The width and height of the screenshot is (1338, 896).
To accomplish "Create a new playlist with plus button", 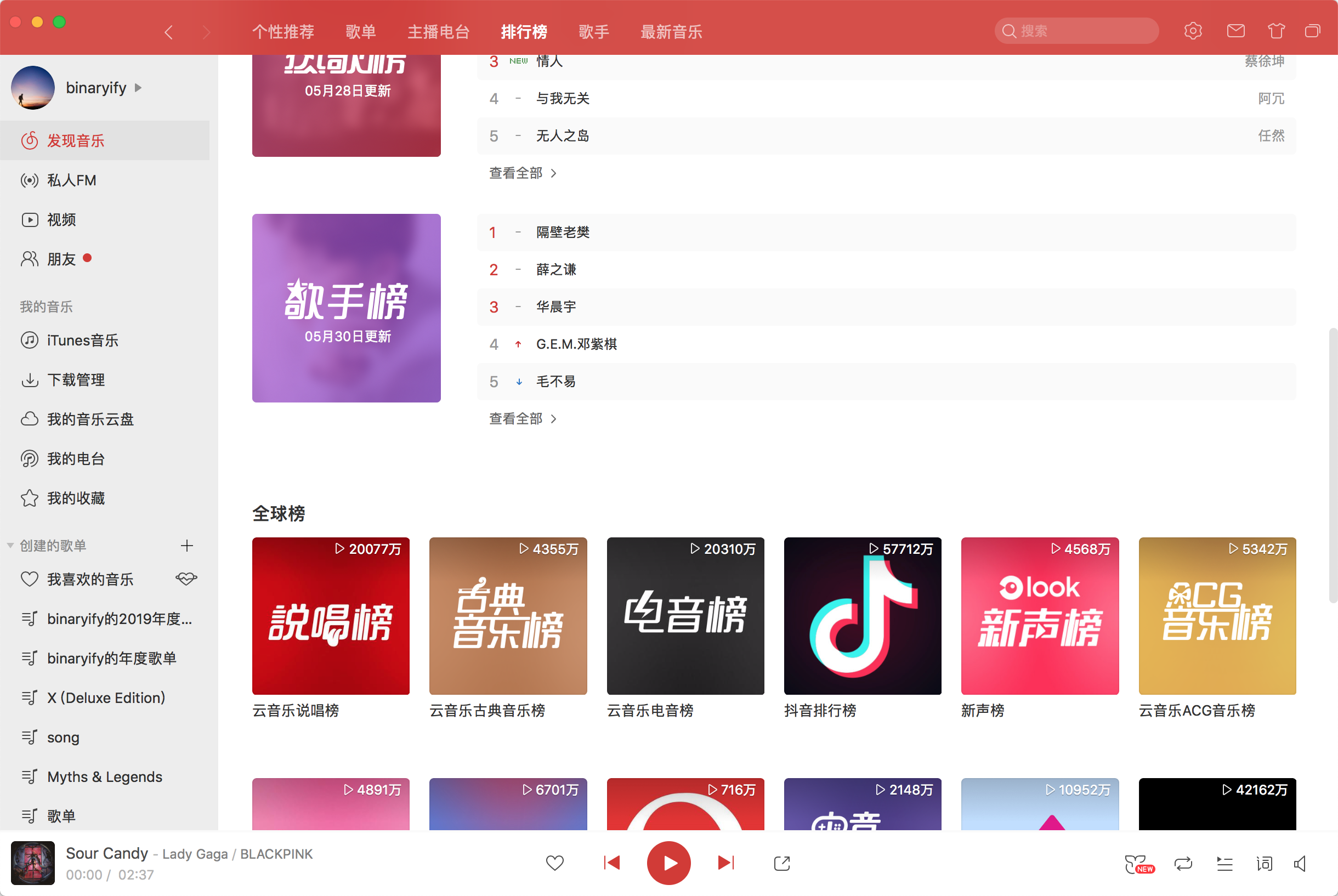I will point(187,545).
